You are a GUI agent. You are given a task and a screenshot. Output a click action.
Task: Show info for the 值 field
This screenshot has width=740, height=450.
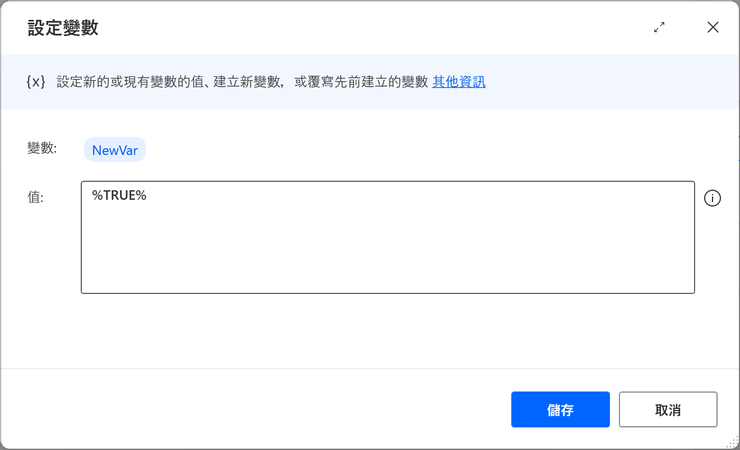click(712, 198)
